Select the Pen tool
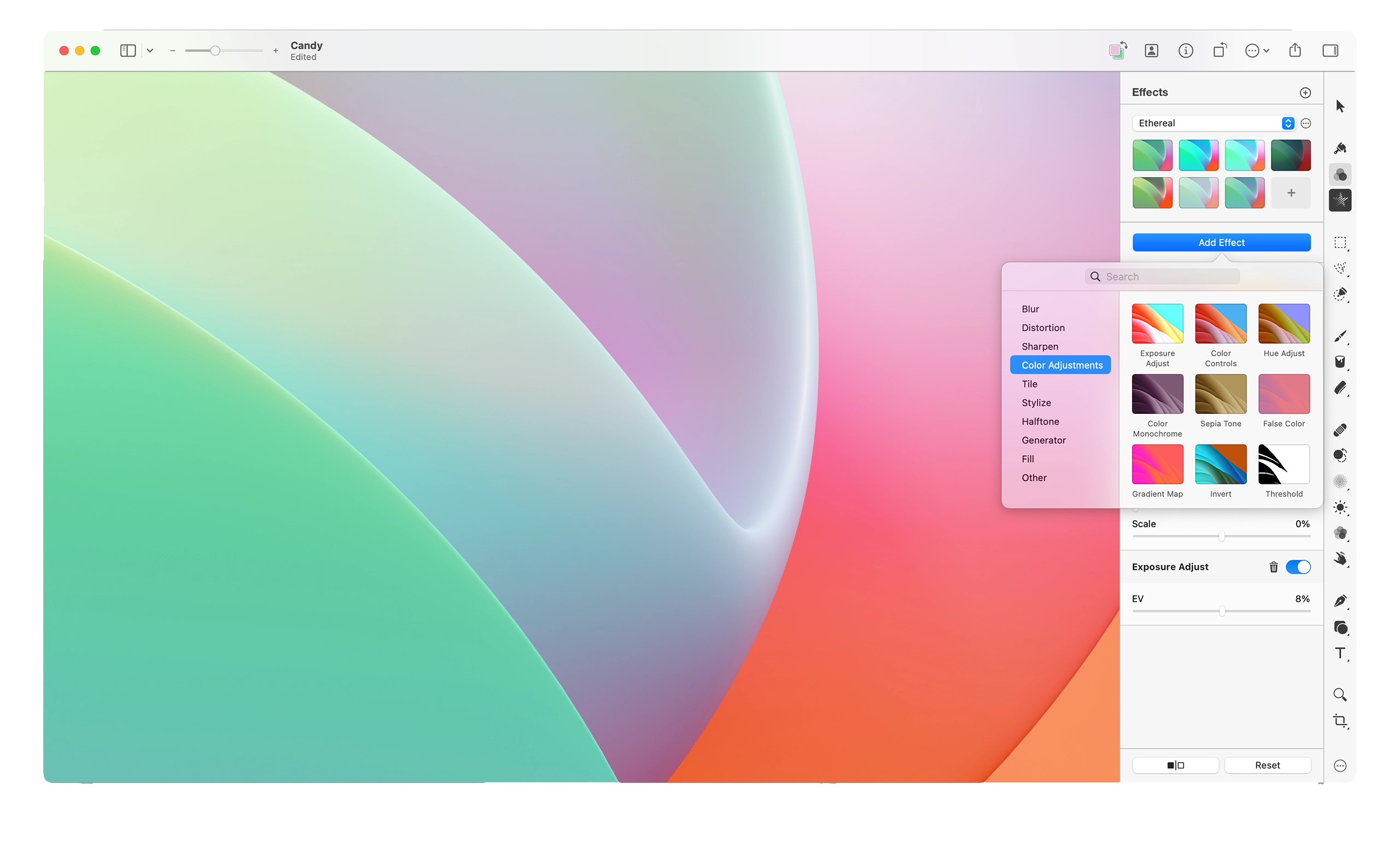The image size is (1400, 841). tap(1340, 601)
